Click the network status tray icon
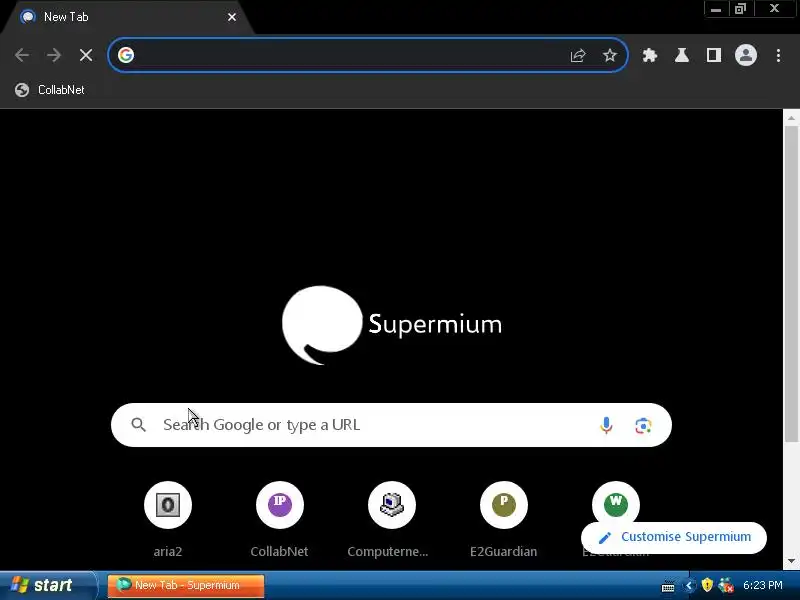 tap(726, 585)
